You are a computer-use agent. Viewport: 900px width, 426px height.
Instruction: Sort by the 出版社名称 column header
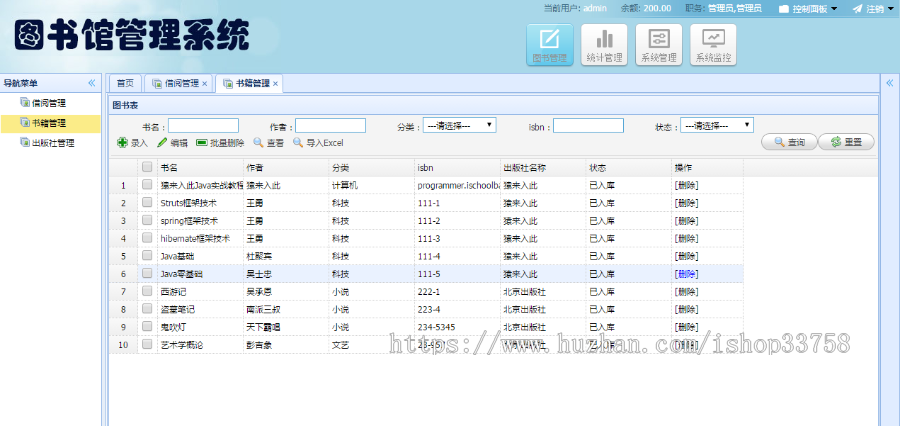tap(542, 168)
